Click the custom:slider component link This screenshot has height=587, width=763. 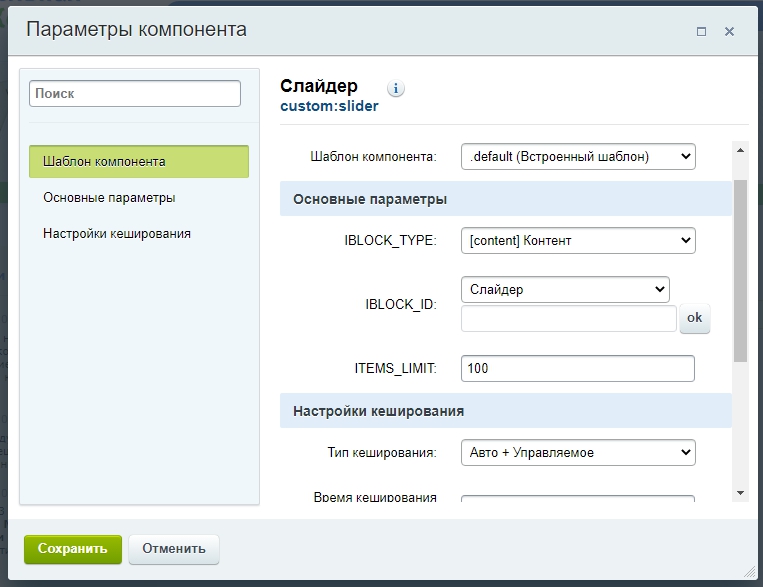(x=329, y=106)
